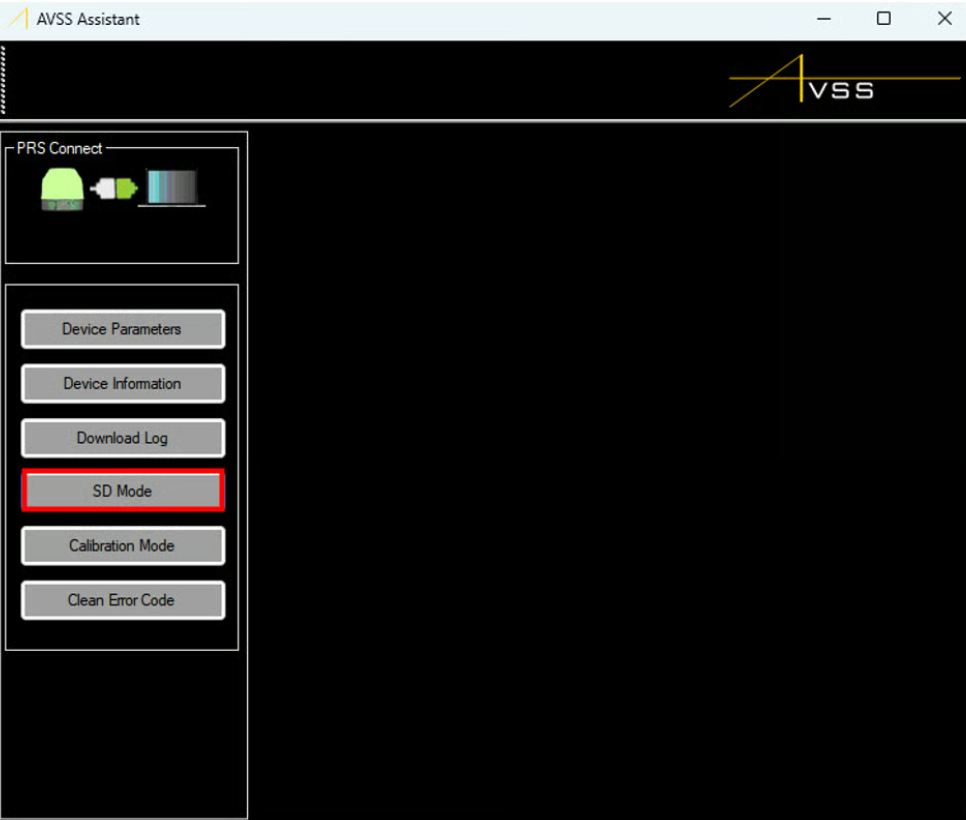Click the dotted grip handle at left edge

(x=3, y=80)
